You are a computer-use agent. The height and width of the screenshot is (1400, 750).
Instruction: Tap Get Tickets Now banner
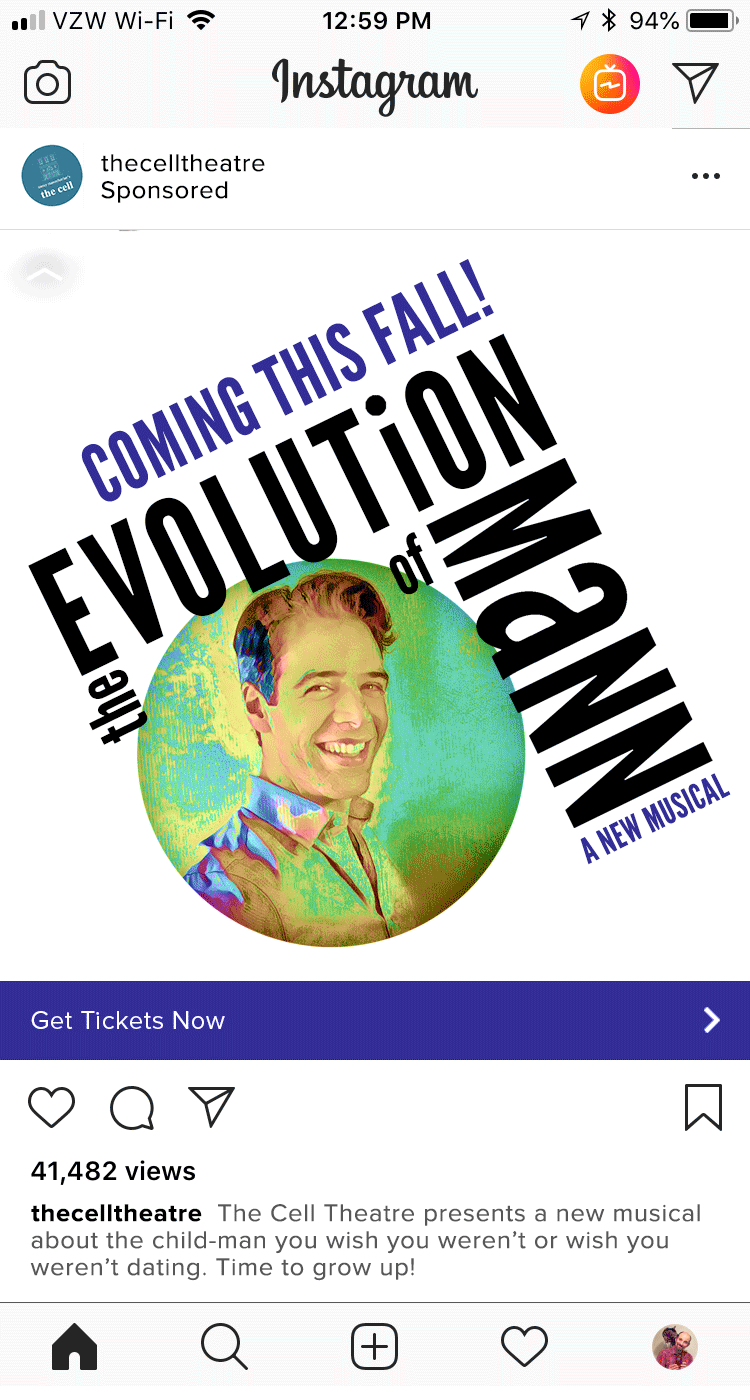(375, 1020)
